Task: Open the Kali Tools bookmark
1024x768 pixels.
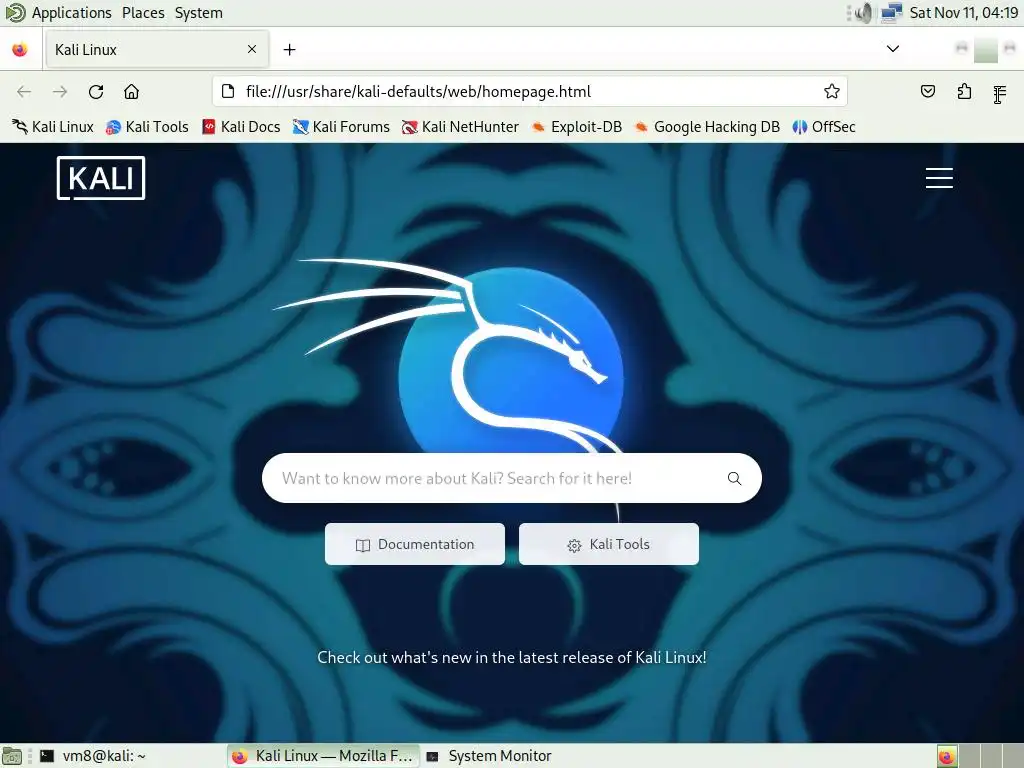Action: click(x=147, y=127)
